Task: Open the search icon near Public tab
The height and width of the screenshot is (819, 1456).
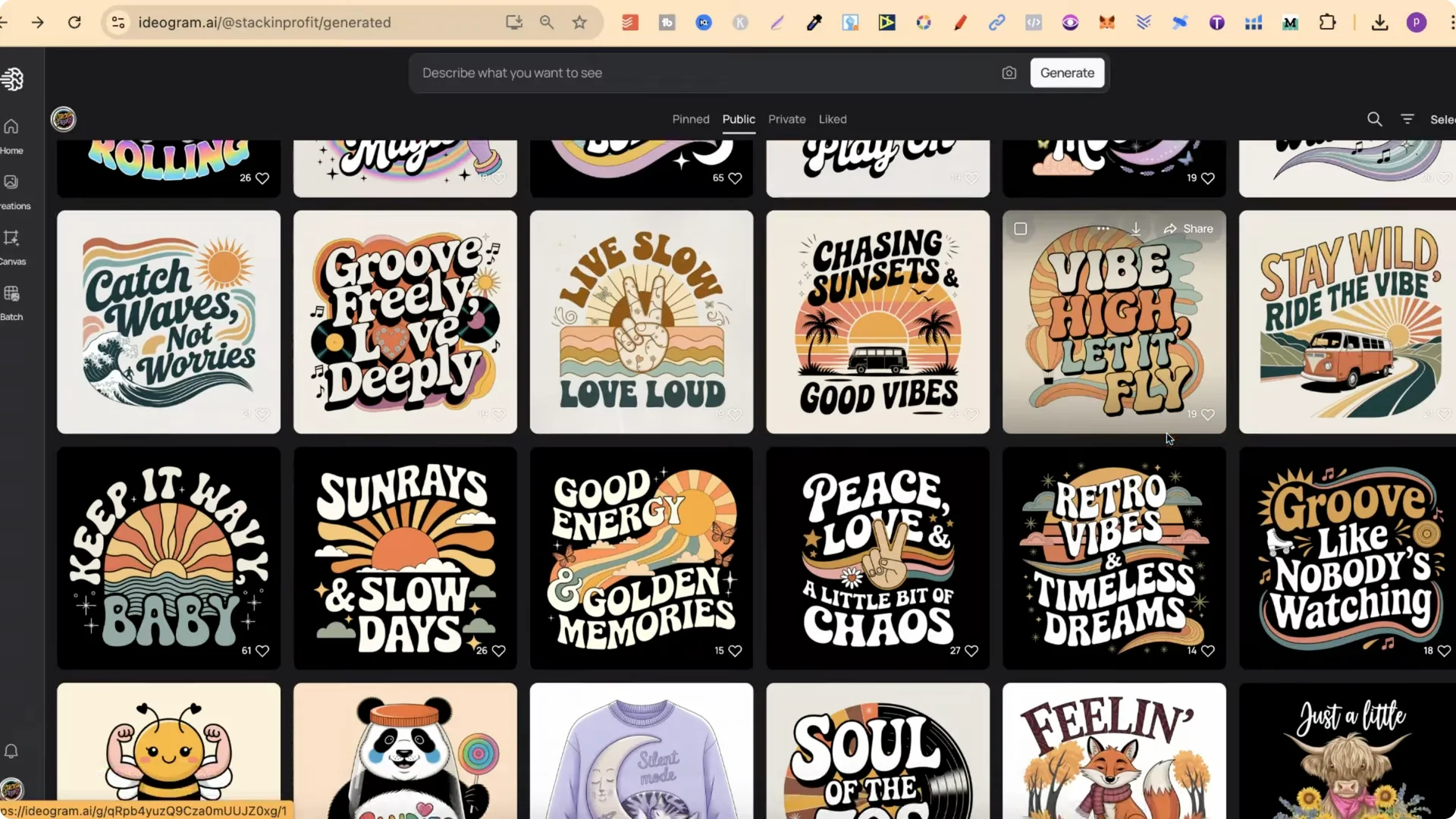Action: [1375, 119]
